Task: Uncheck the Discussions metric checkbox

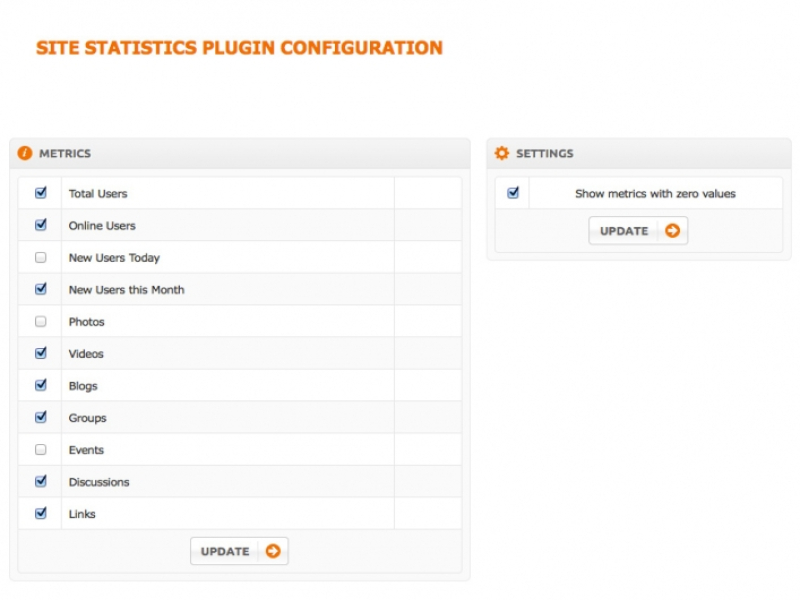Action: tap(41, 481)
